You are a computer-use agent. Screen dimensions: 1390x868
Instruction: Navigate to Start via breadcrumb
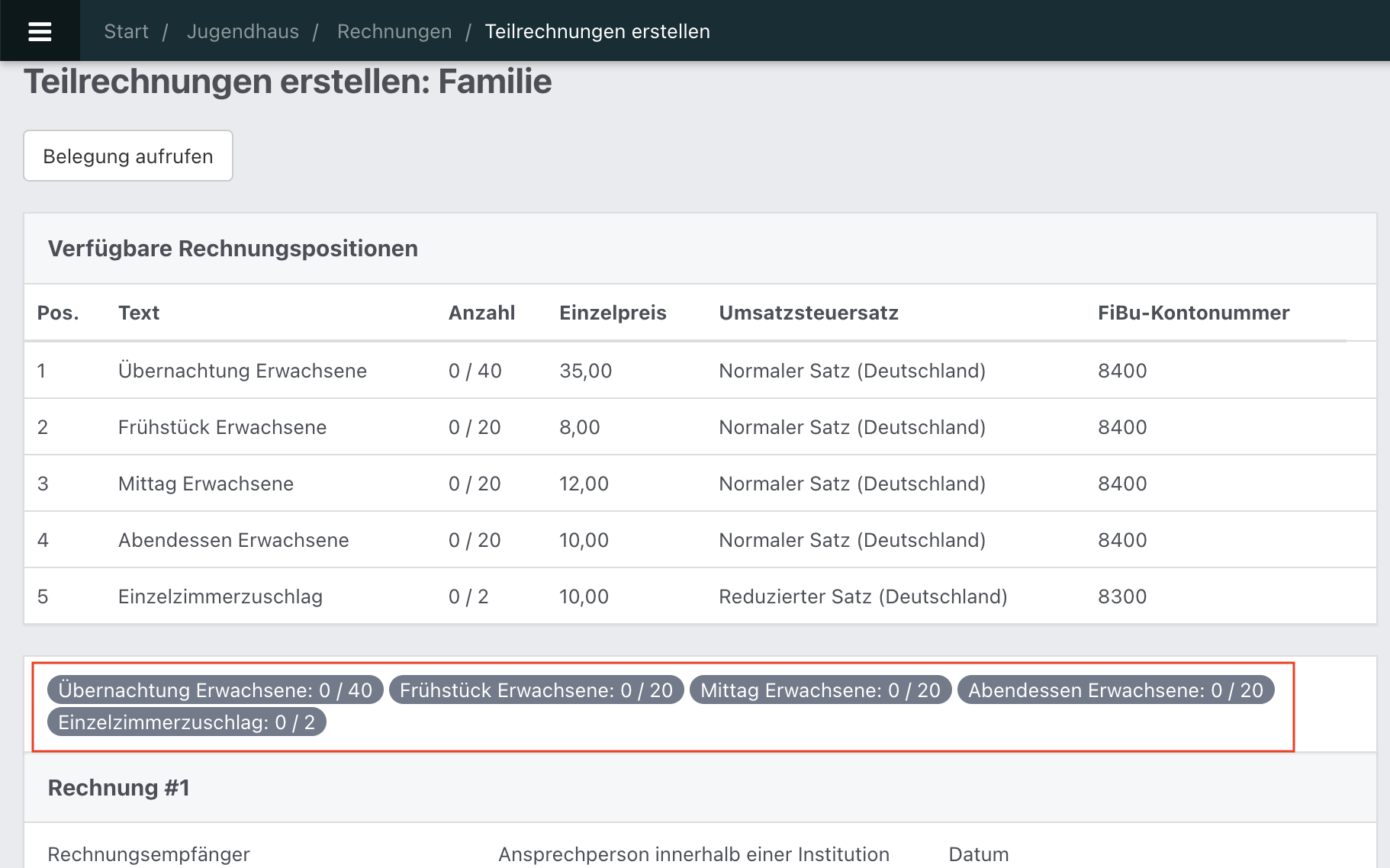click(x=126, y=31)
